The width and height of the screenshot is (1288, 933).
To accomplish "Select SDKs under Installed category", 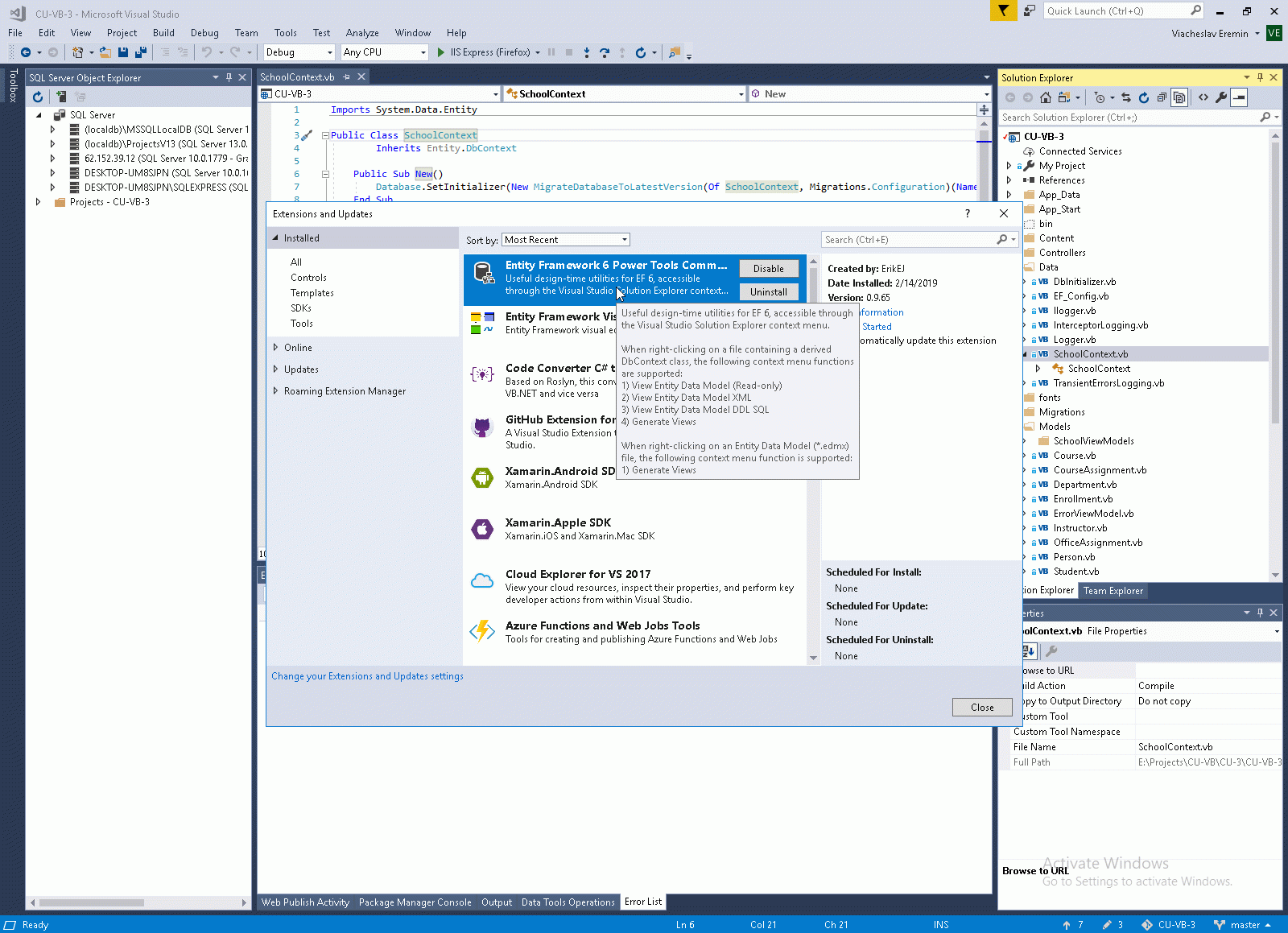I will [x=301, y=308].
